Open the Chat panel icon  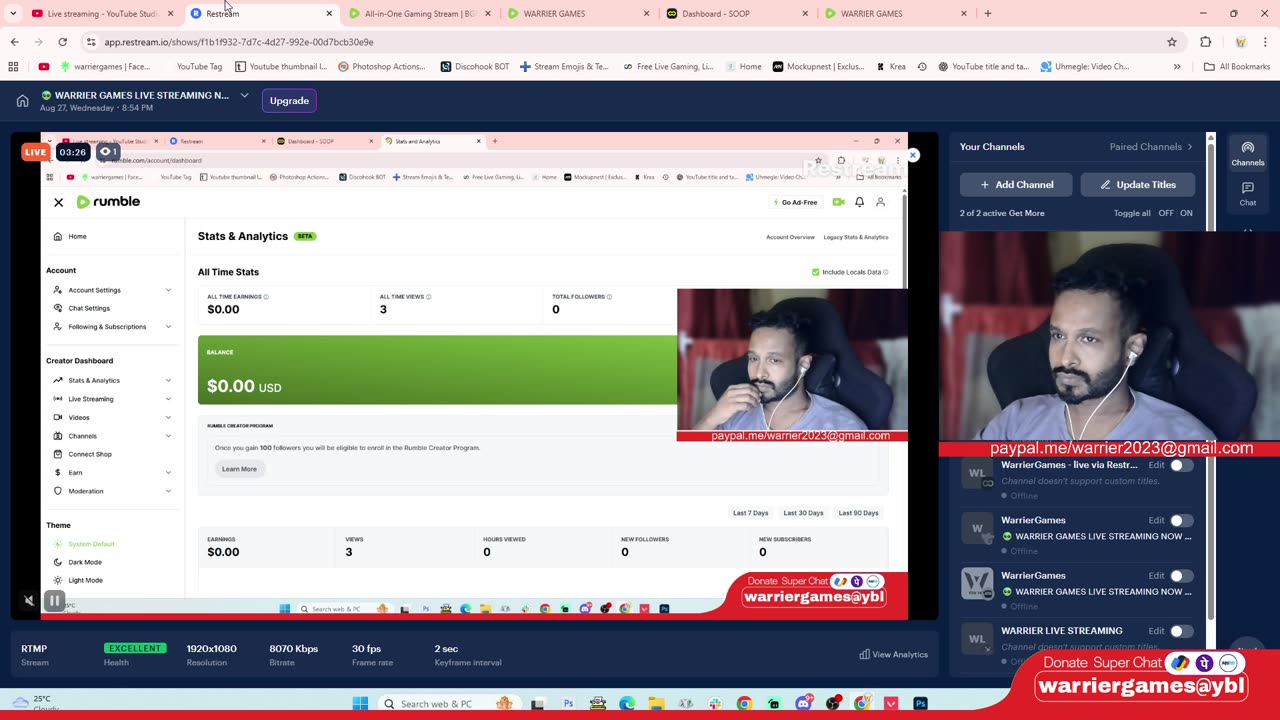coord(1247,193)
